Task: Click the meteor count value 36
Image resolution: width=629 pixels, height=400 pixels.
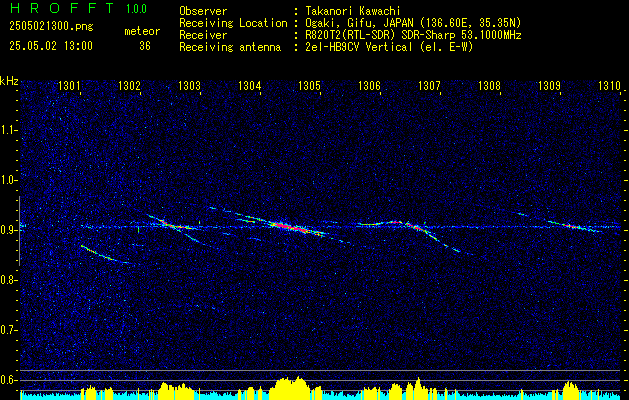Action: (145, 46)
